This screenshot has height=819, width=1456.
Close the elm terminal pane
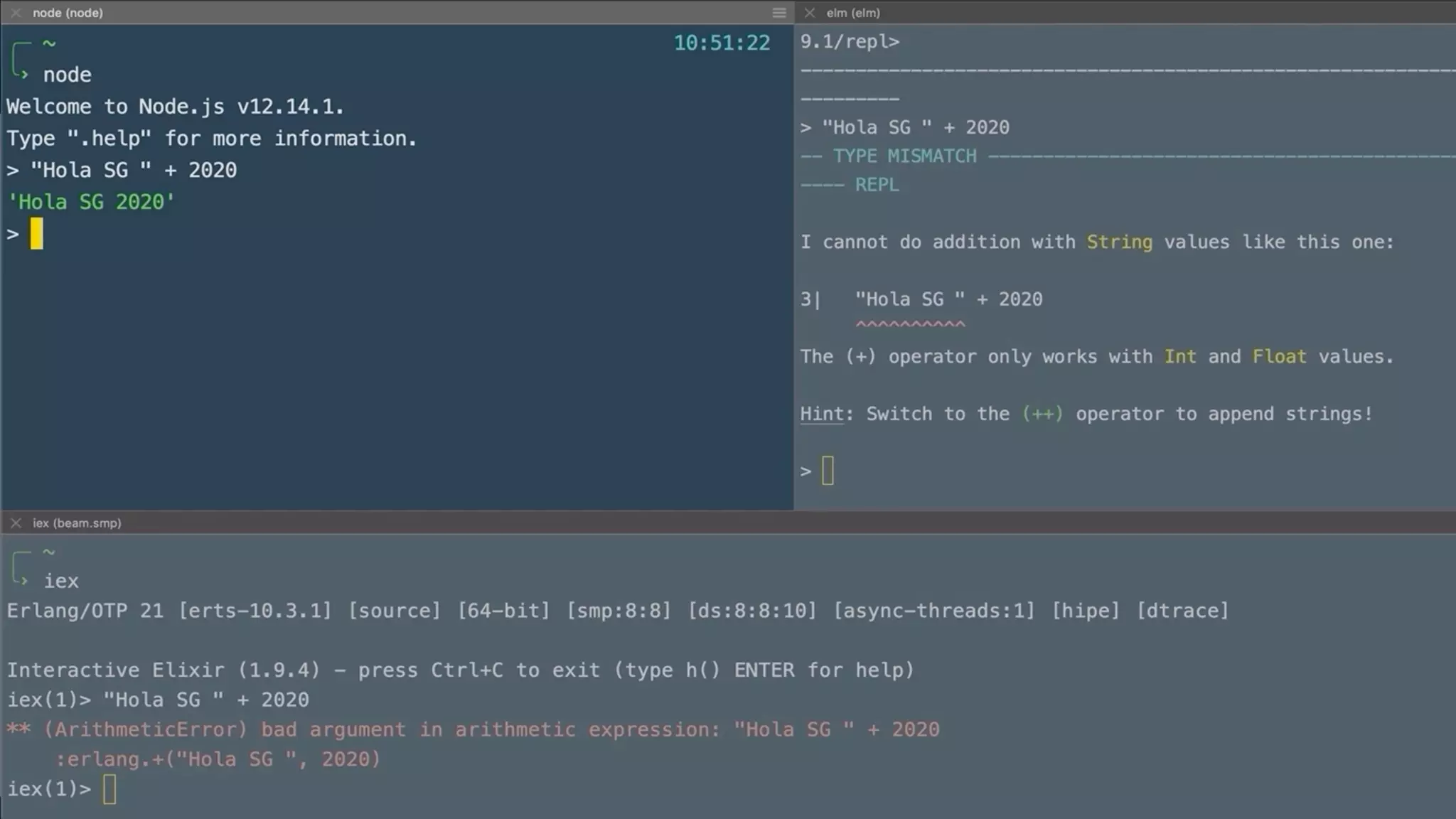(x=809, y=13)
